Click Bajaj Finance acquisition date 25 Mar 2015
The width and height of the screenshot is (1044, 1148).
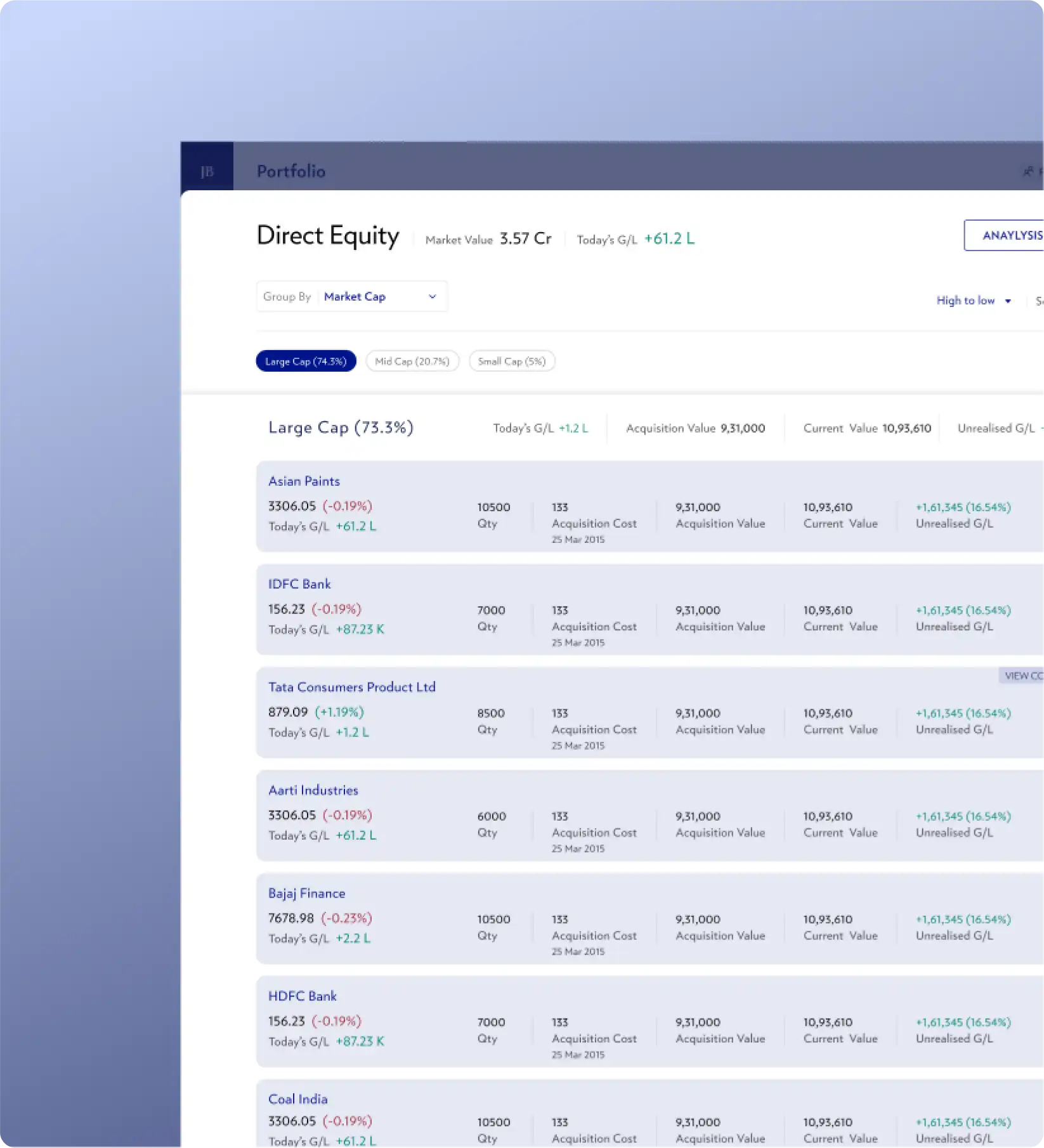578,951
